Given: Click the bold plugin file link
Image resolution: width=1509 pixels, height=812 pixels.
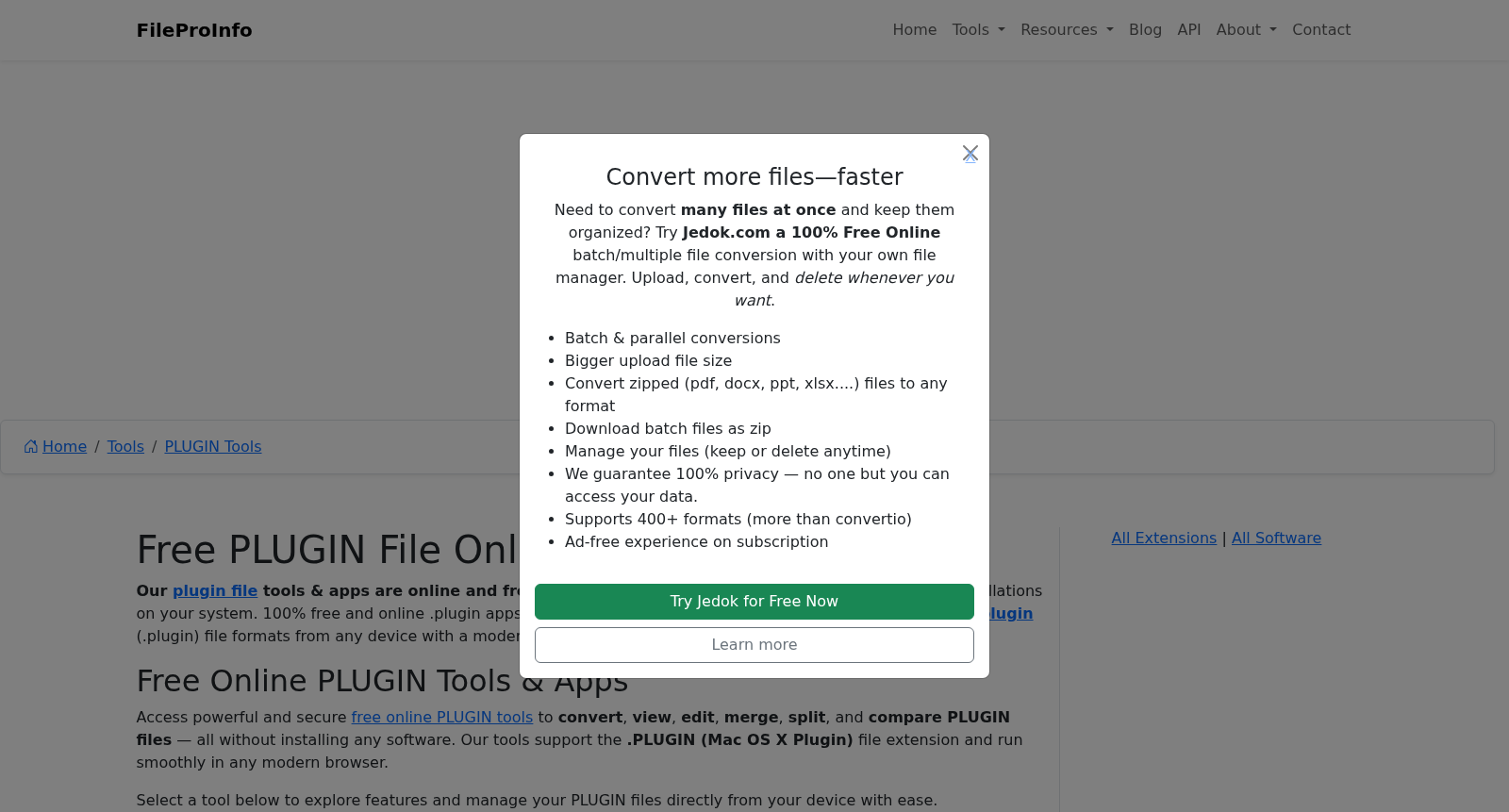Looking at the screenshot, I should pos(215,591).
